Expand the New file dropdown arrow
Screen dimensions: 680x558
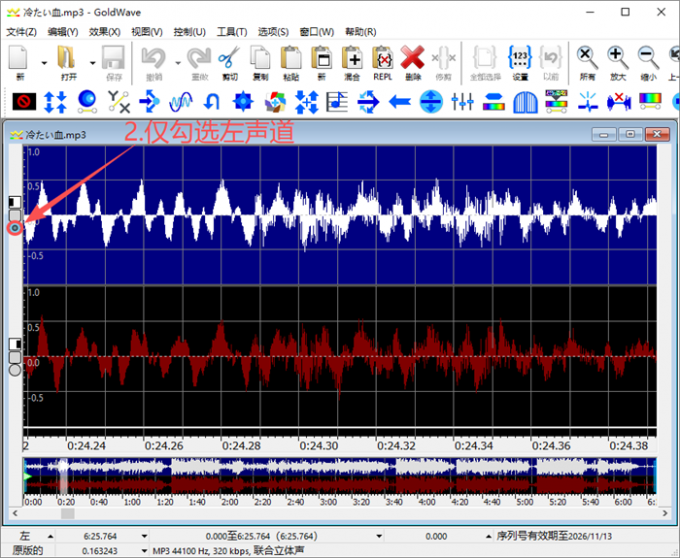[44, 63]
